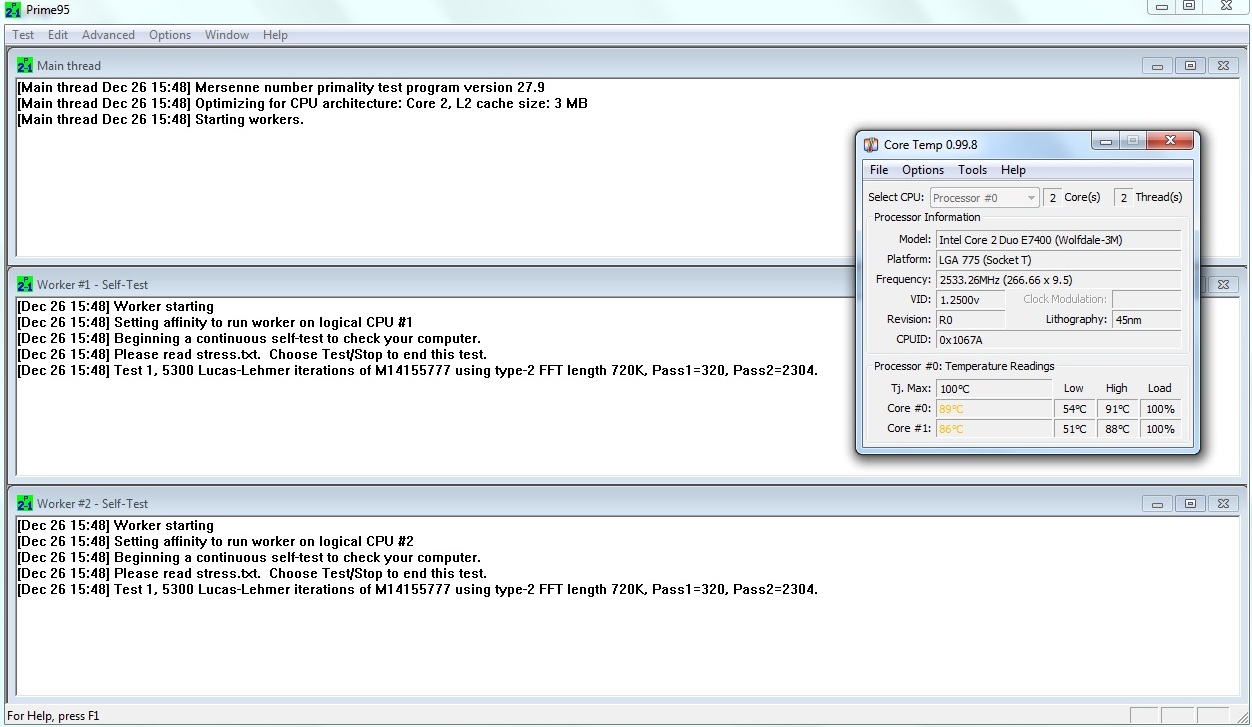
Task: Close the Worker #2 Self-Test window
Action: pos(1221,504)
